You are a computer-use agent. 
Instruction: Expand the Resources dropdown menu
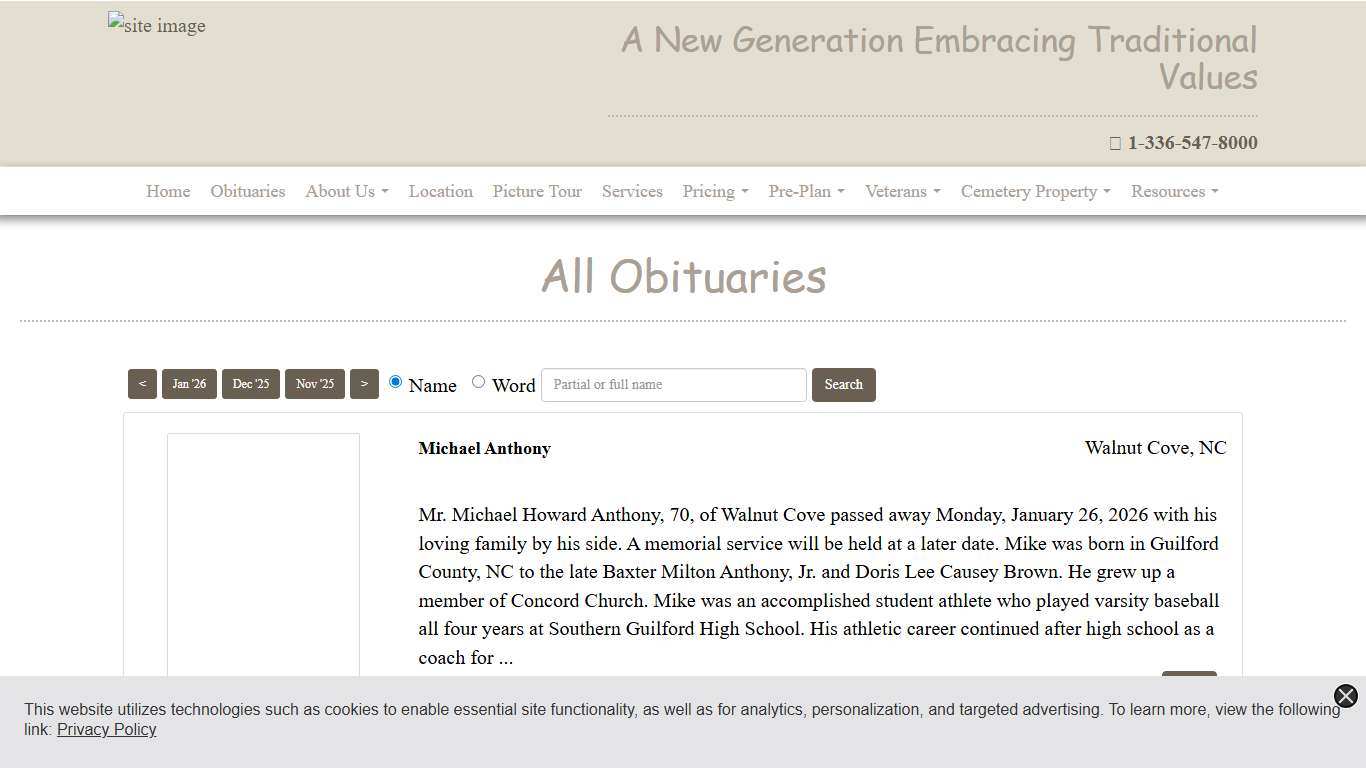1173,191
